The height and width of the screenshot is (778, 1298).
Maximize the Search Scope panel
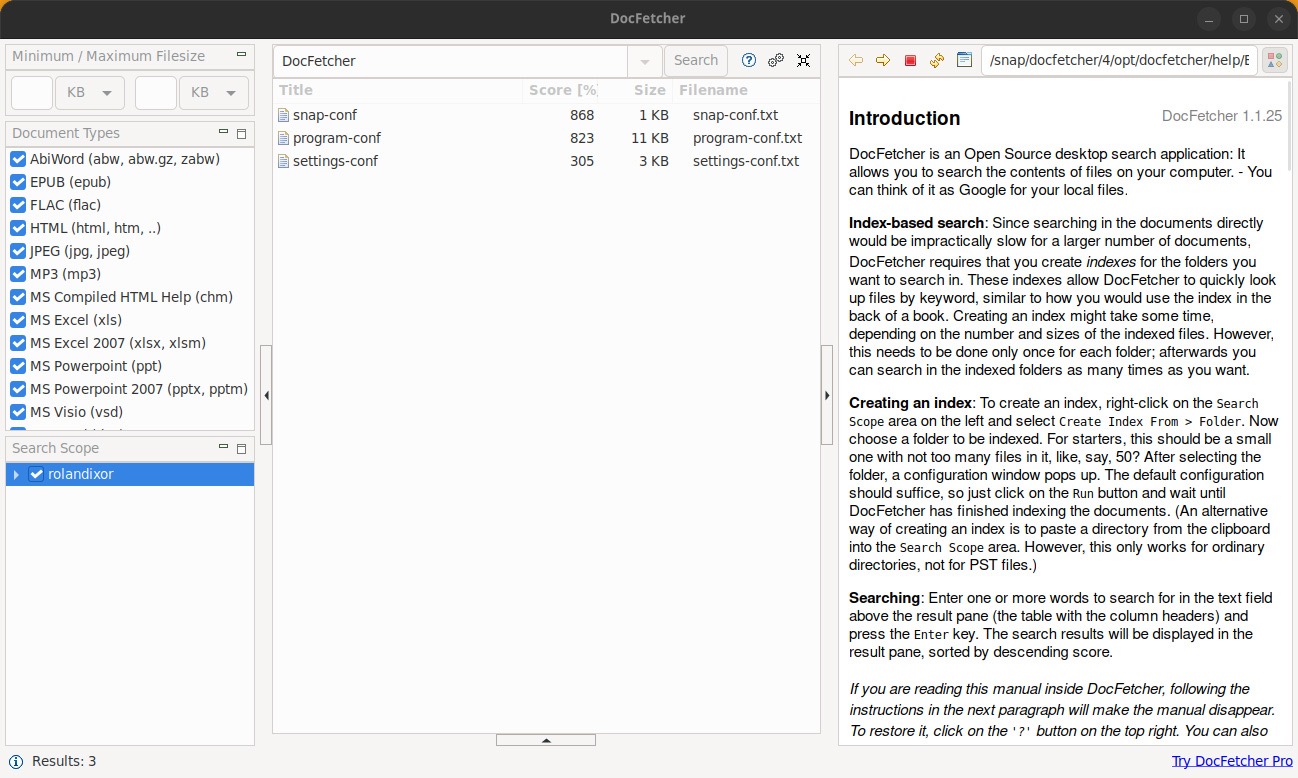(x=241, y=448)
